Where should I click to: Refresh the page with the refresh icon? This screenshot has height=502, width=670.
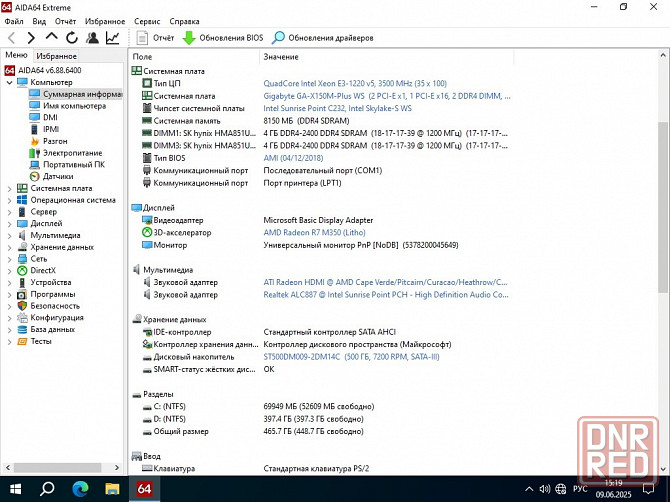(72, 38)
